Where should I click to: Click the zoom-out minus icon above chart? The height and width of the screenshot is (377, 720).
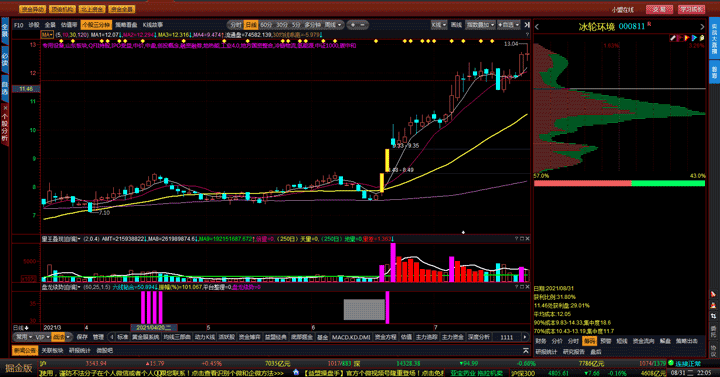click(362, 25)
